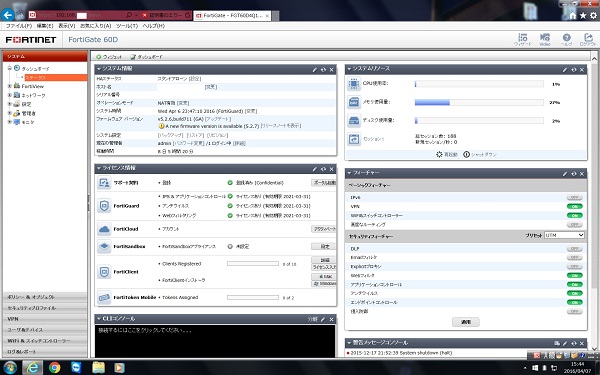
Task: Open the Help question-mark icon in header
Action: [x=566, y=38]
